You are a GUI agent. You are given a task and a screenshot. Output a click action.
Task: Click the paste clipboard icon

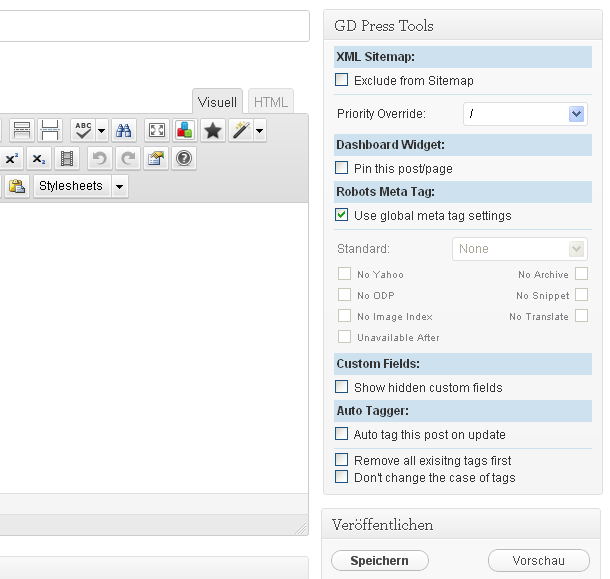(17, 186)
